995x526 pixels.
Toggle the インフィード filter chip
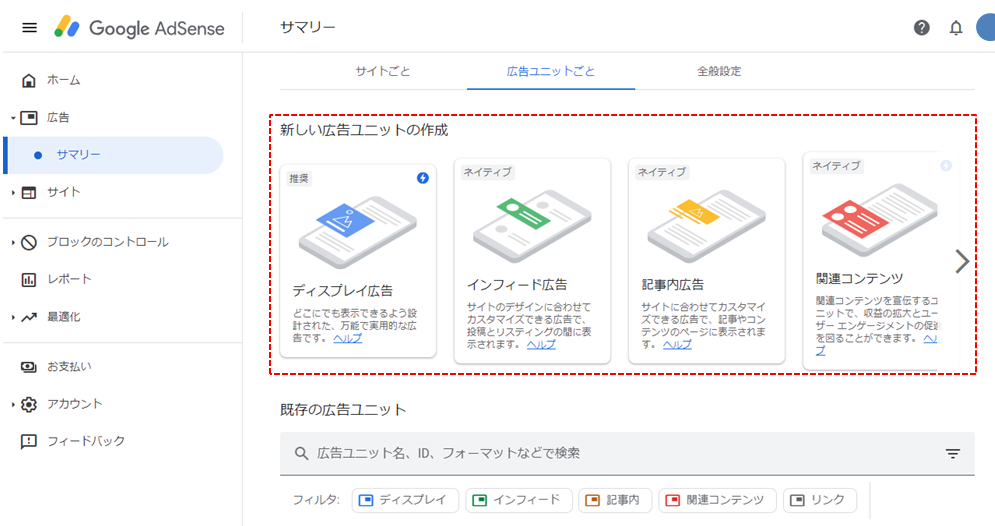point(519,500)
